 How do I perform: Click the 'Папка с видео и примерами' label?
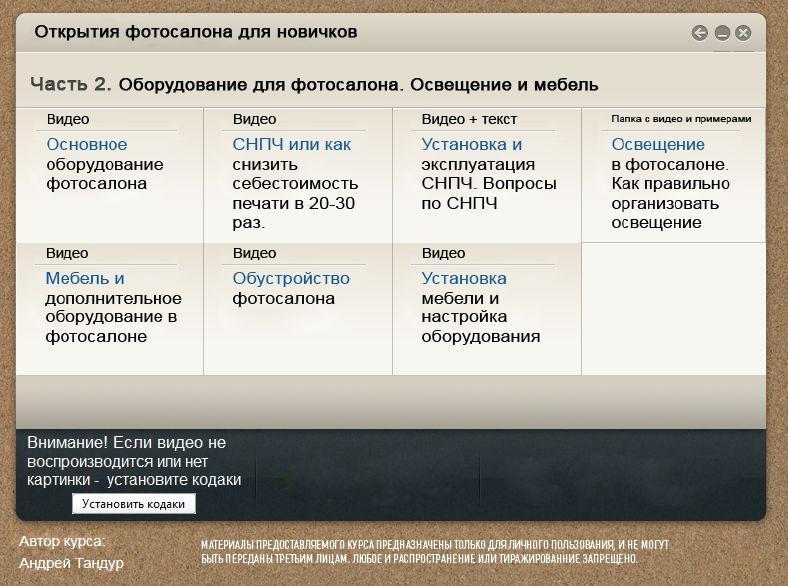point(680,119)
